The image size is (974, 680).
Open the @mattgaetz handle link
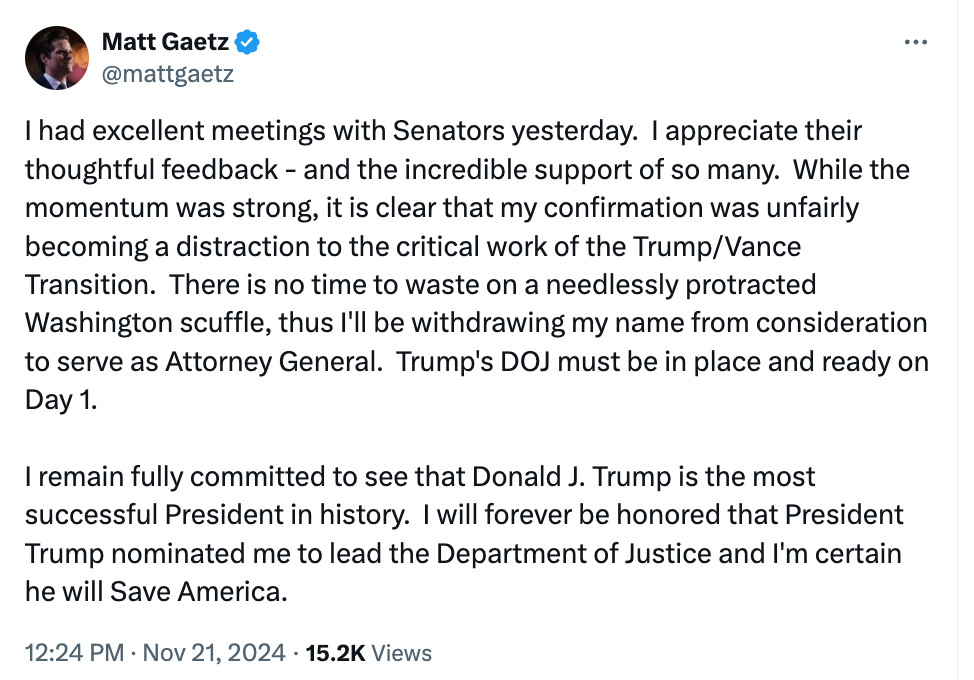point(168,74)
